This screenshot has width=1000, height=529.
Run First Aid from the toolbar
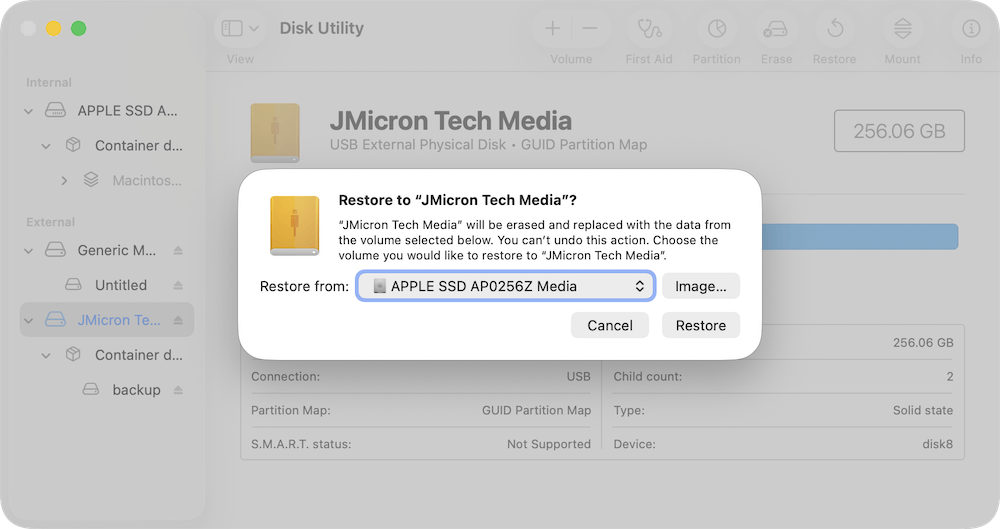point(649,29)
